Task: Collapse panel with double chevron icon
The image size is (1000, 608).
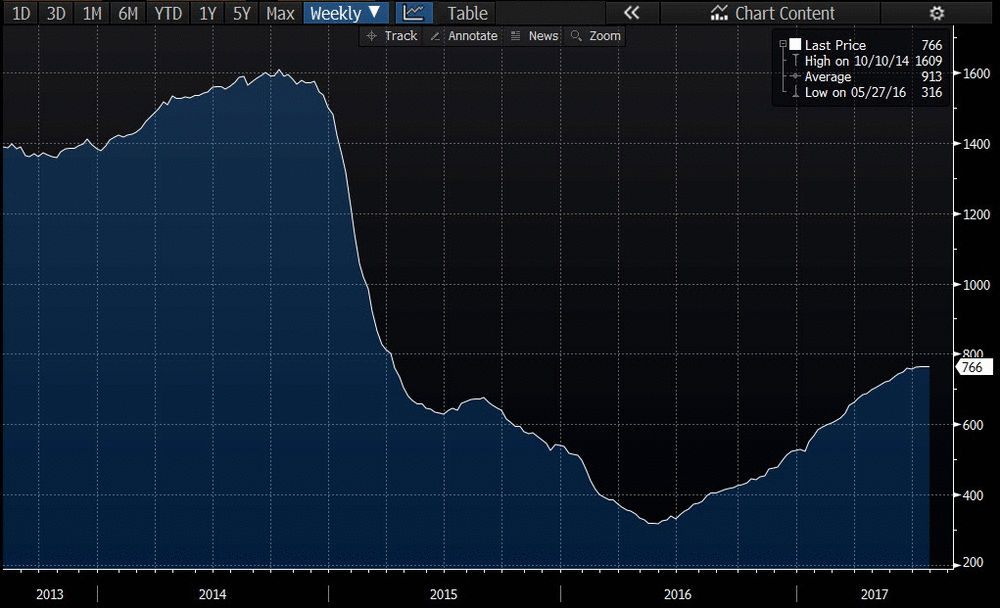Action: 631,13
